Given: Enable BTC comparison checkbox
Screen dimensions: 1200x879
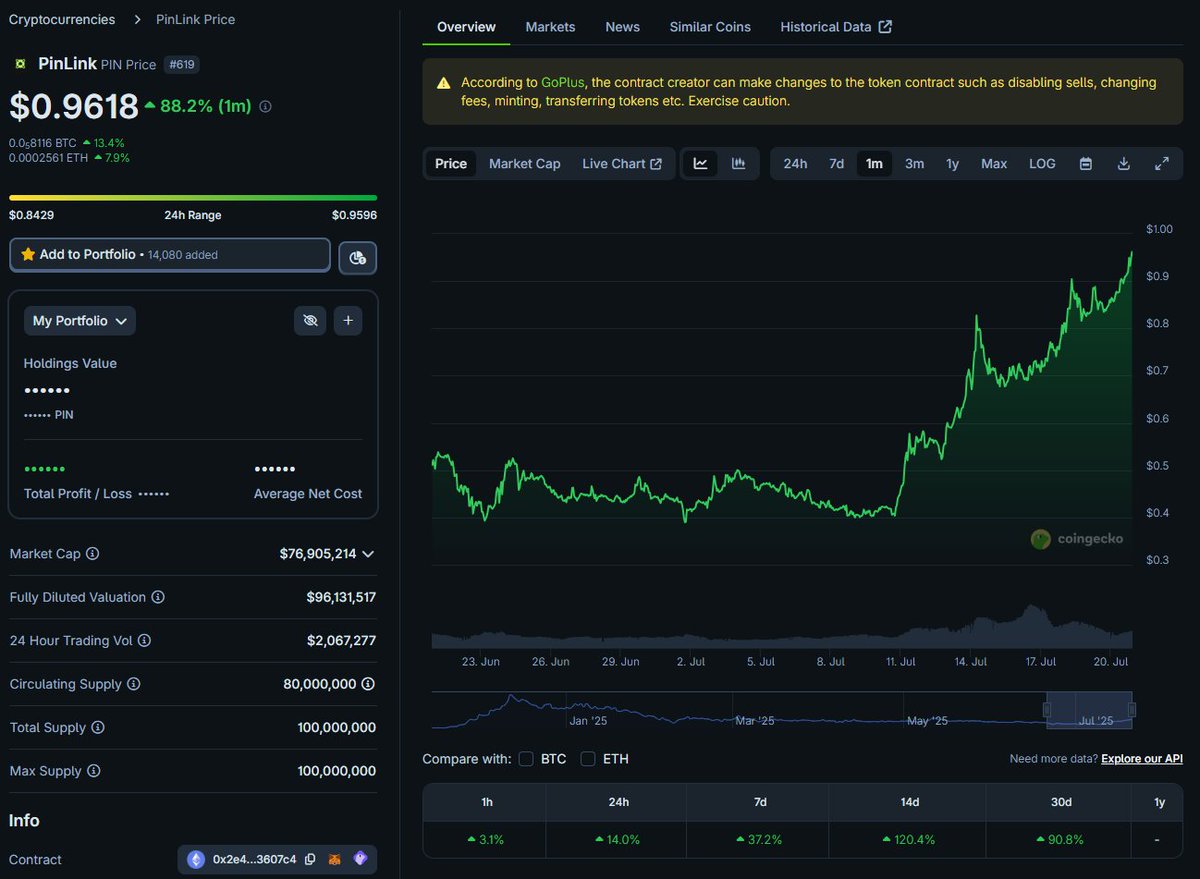Looking at the screenshot, I should coord(526,759).
